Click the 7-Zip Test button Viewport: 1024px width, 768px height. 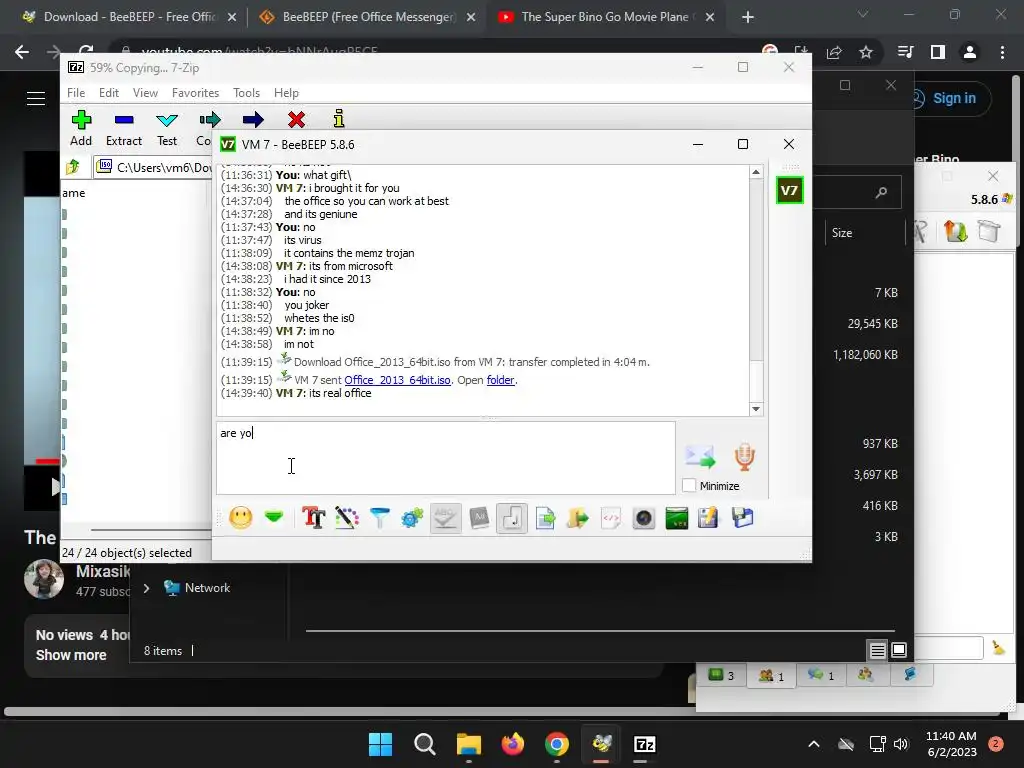[167, 128]
